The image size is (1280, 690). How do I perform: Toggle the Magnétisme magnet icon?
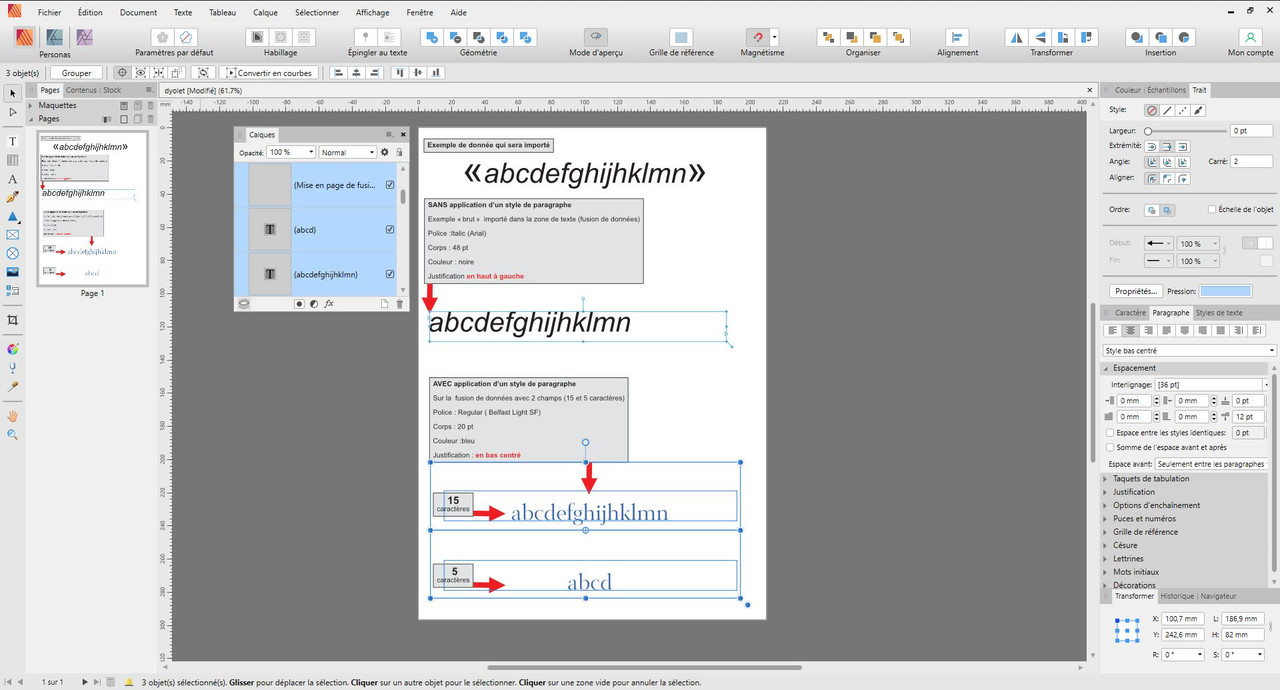tap(759, 37)
